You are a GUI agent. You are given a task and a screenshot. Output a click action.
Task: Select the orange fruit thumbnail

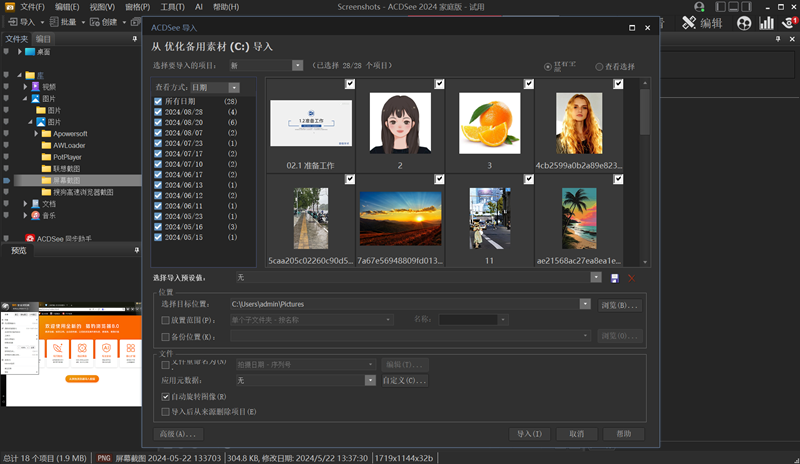click(x=490, y=122)
